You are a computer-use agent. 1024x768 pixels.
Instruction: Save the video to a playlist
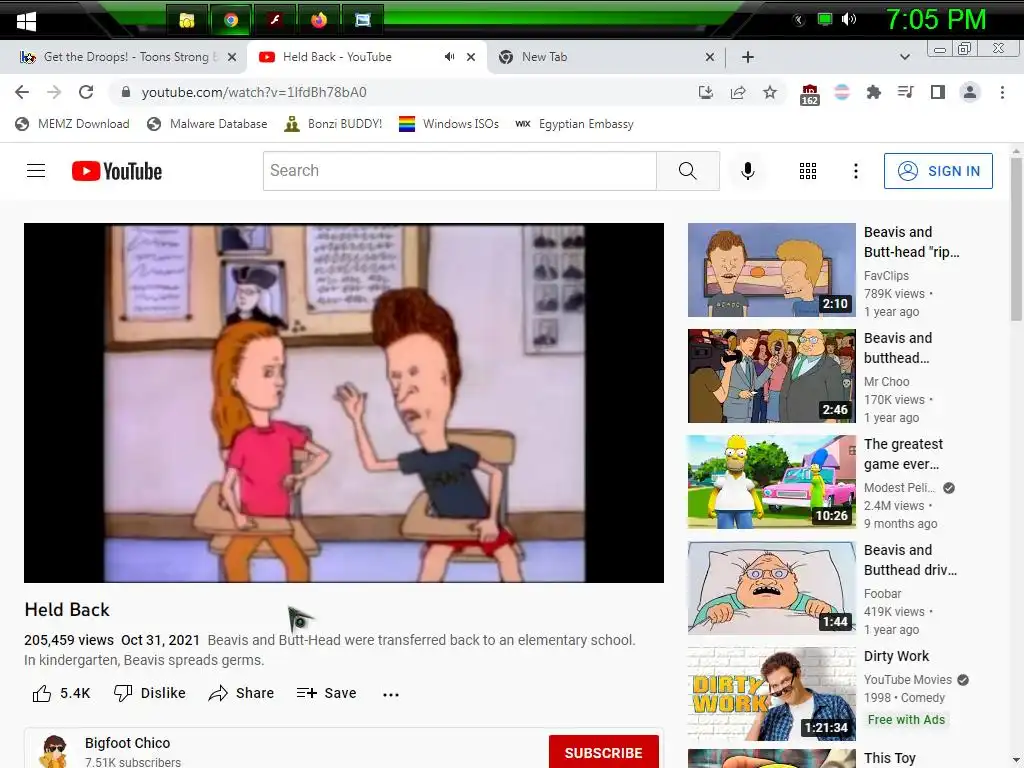click(326, 693)
